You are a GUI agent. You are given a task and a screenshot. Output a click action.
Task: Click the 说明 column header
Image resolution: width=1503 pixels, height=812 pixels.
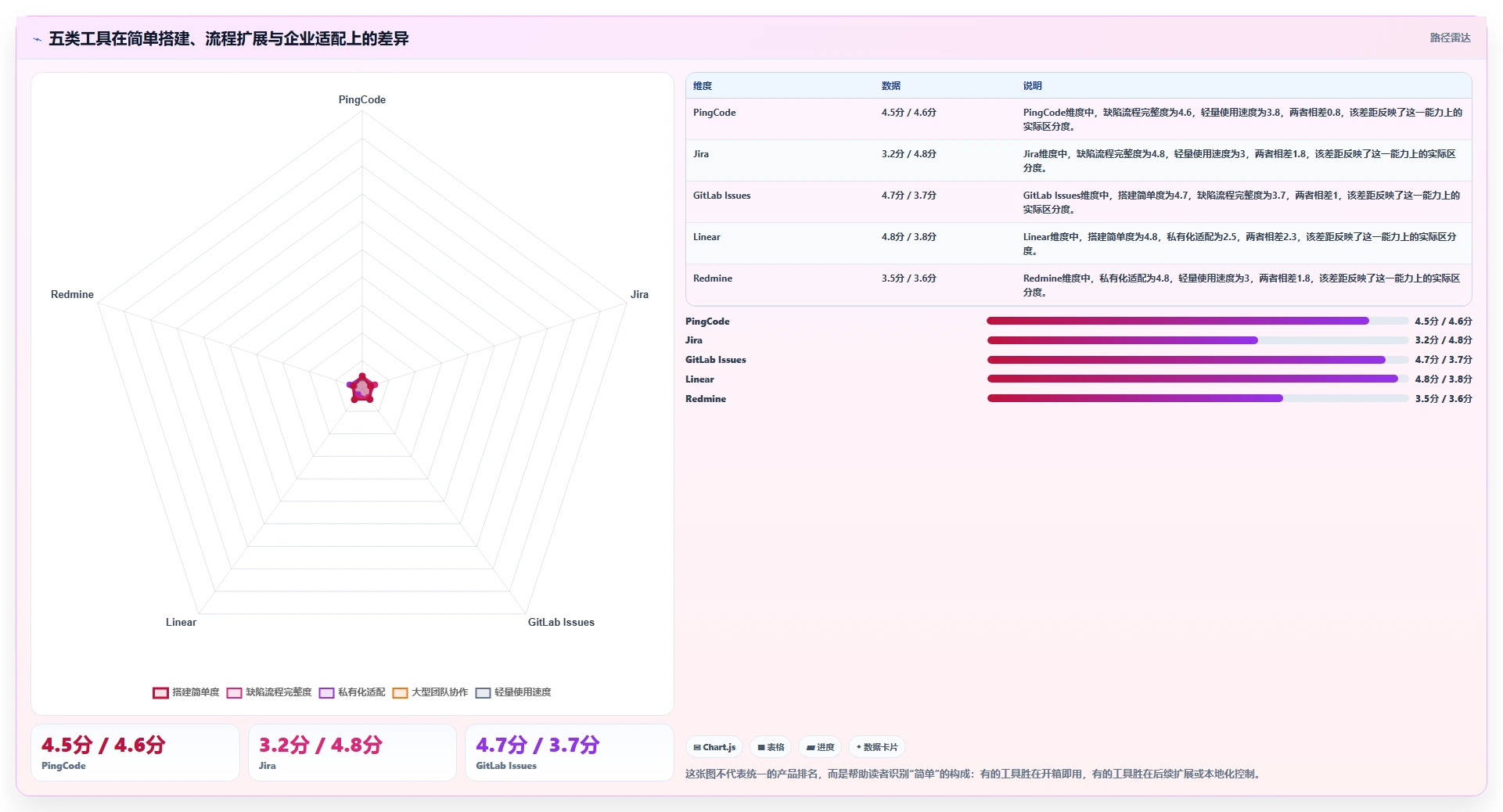click(1033, 86)
